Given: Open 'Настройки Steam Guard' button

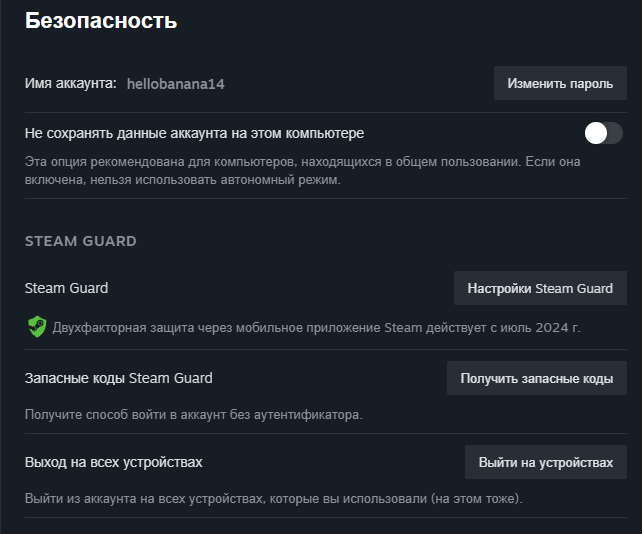Looking at the screenshot, I should pyautogui.click(x=540, y=288).
